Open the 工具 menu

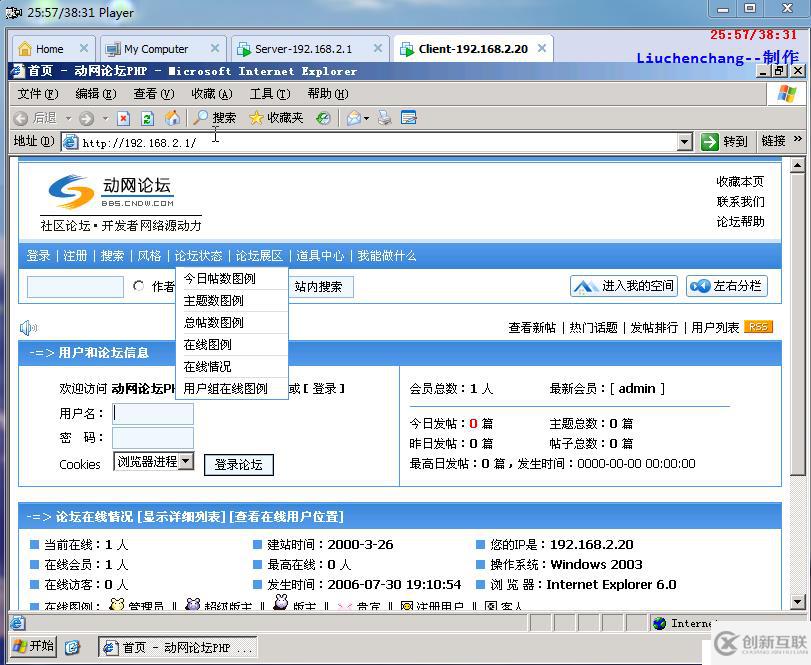pos(270,94)
